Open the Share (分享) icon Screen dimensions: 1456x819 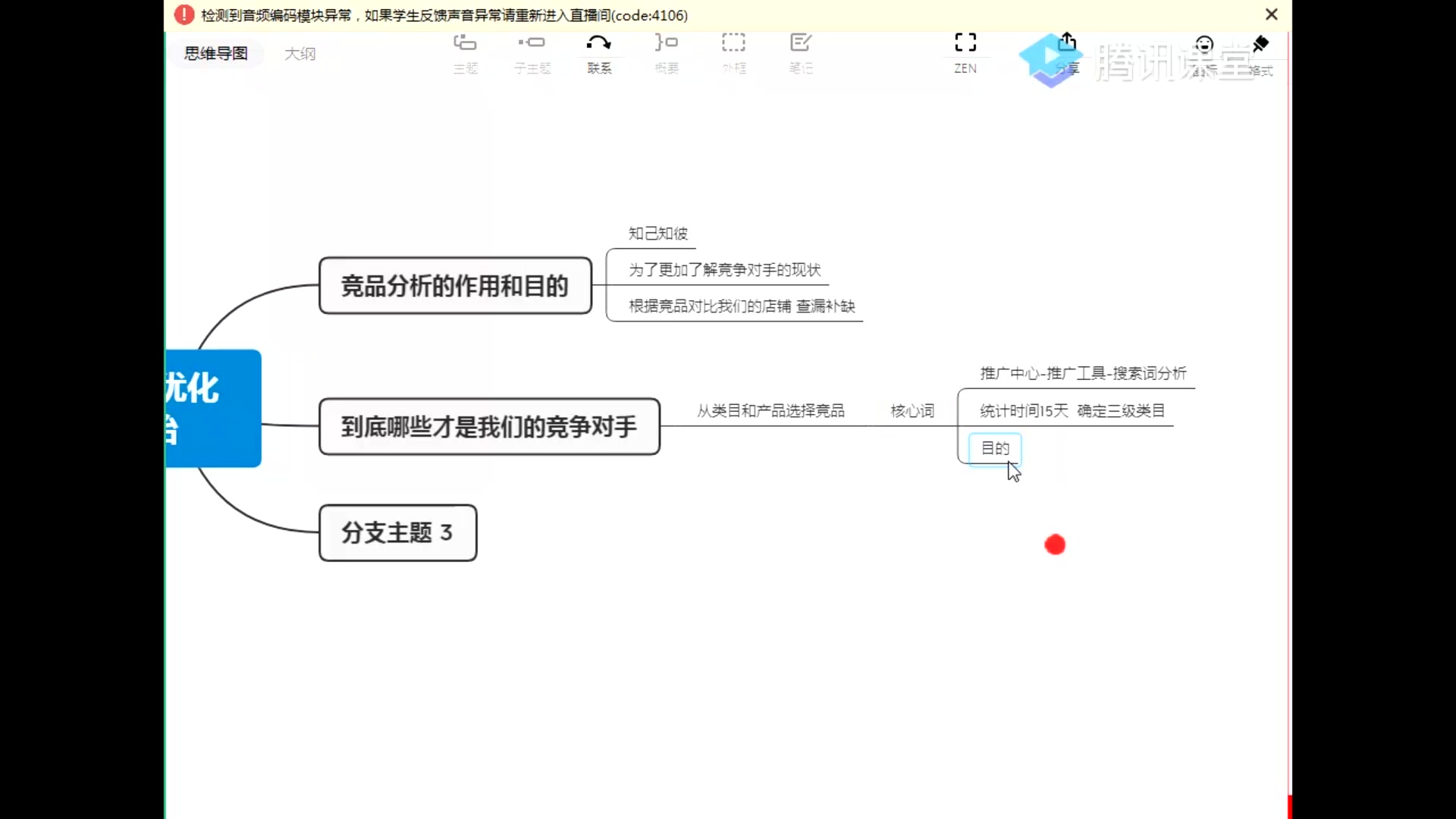1067,42
